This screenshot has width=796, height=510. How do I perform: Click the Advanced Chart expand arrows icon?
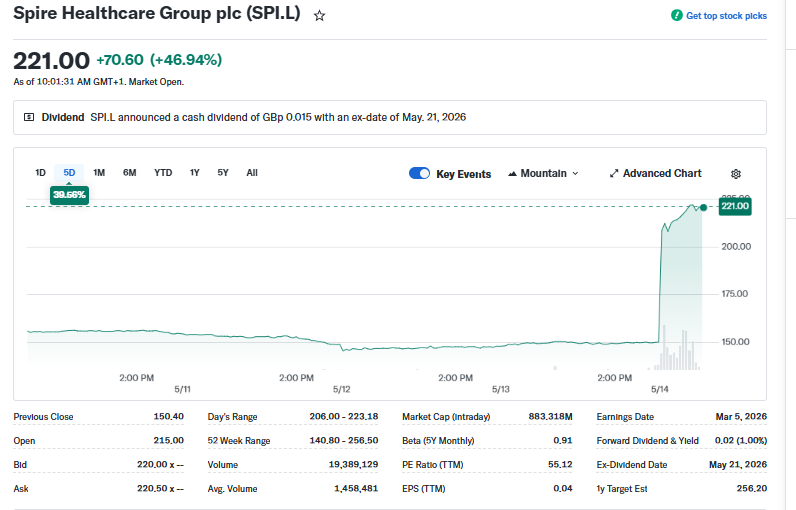[614, 174]
